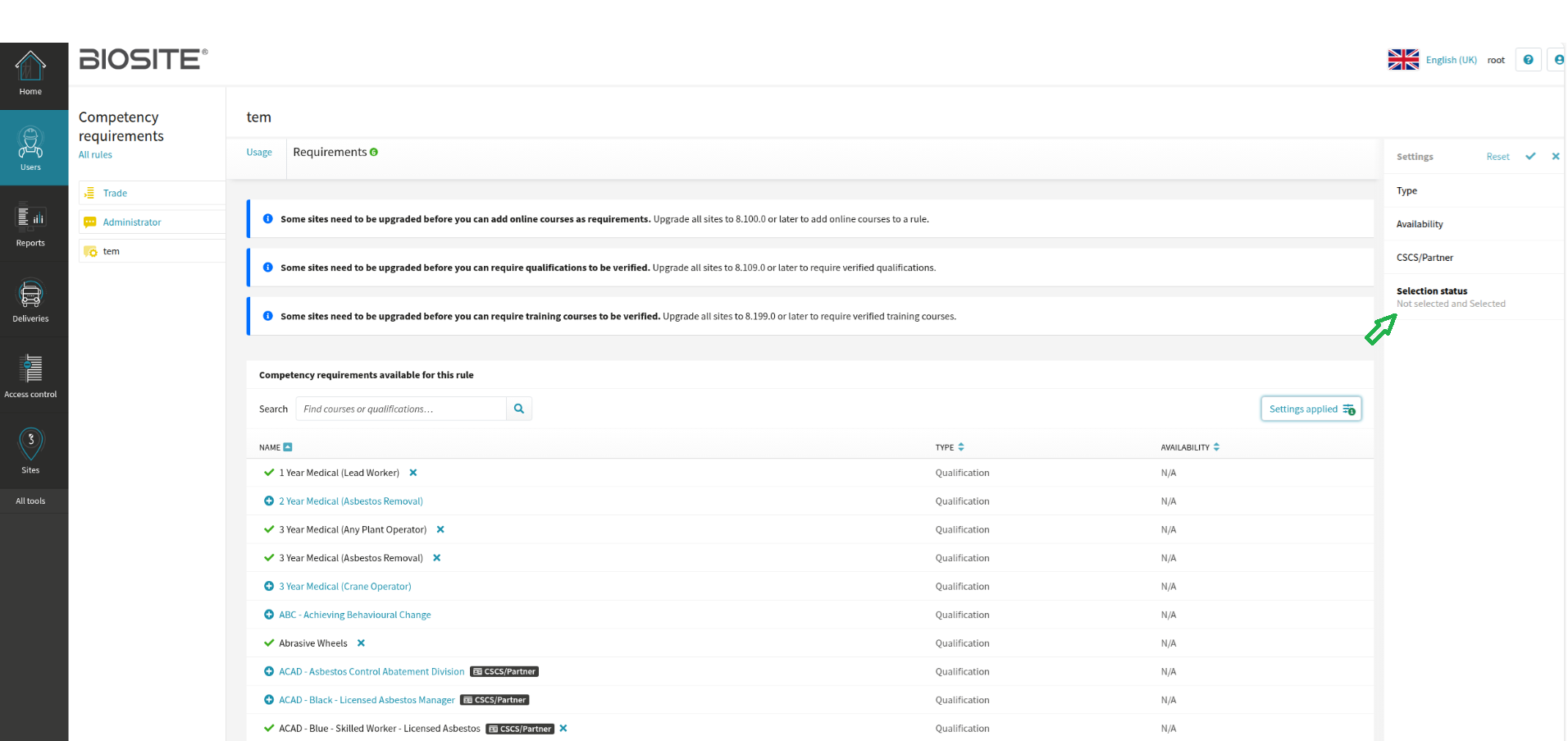Sort by the TYPE column
1568x741 pixels.
pyautogui.click(x=950, y=447)
